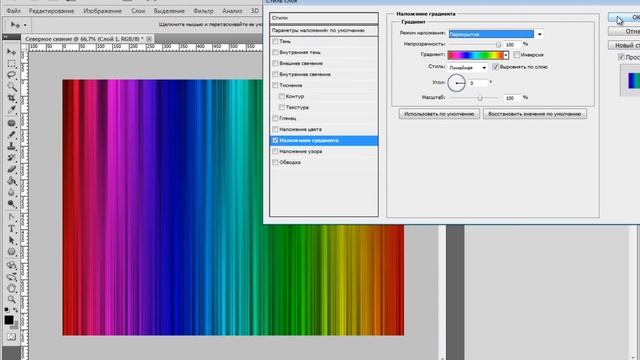Open the Изображение menu
The height and width of the screenshot is (360, 640).
click(x=102, y=11)
